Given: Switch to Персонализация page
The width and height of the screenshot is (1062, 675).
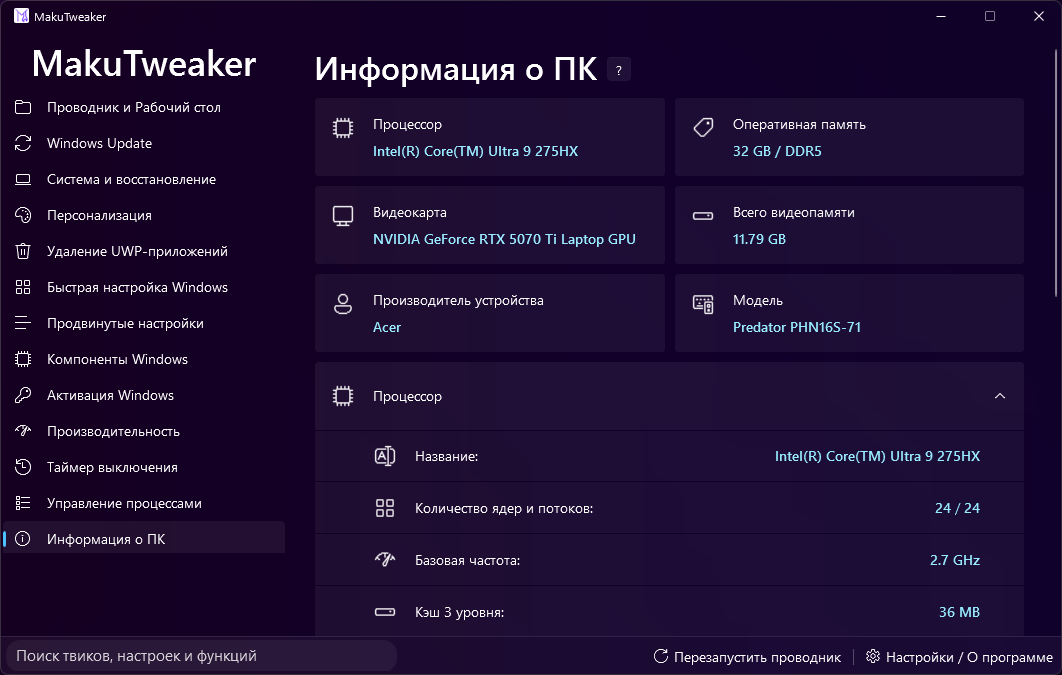Looking at the screenshot, I should pyautogui.click(x=144, y=215).
